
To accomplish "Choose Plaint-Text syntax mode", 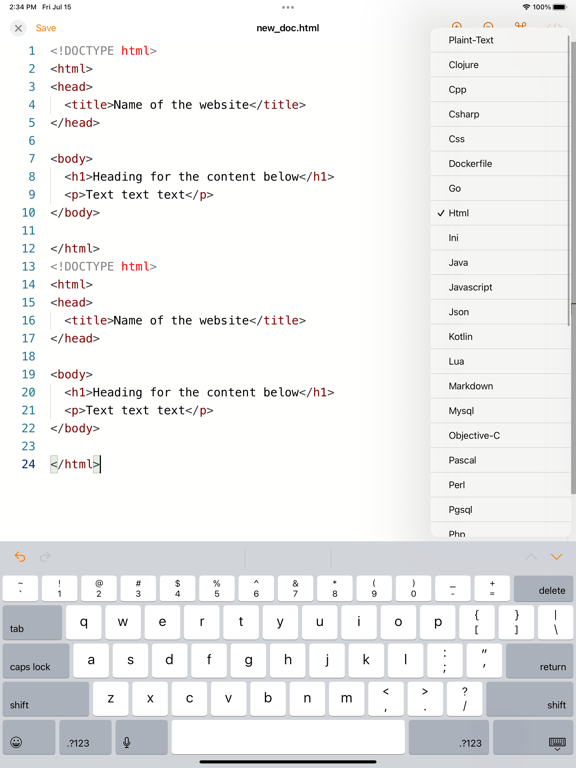I will coord(501,40).
